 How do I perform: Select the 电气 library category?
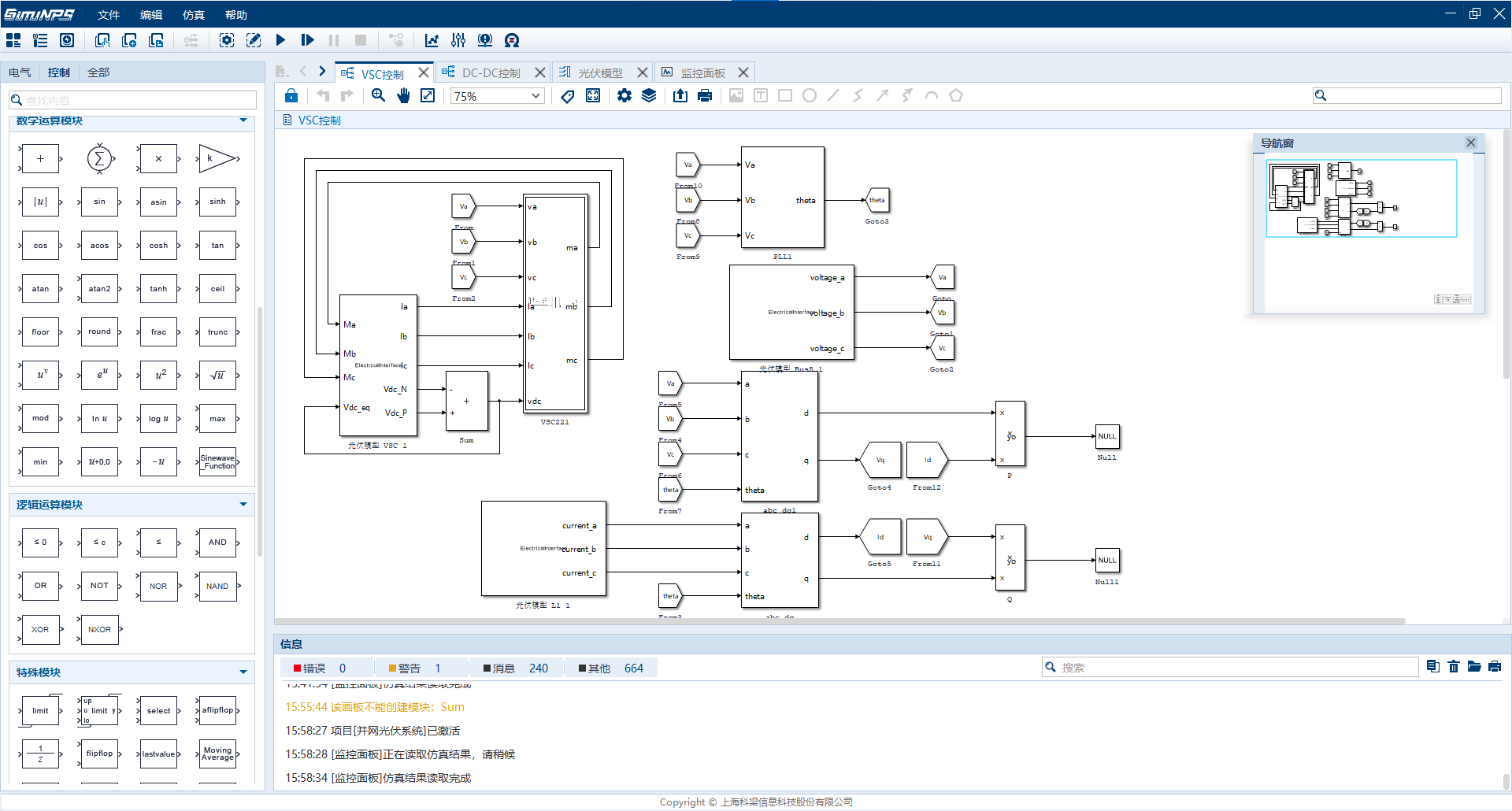[20, 72]
